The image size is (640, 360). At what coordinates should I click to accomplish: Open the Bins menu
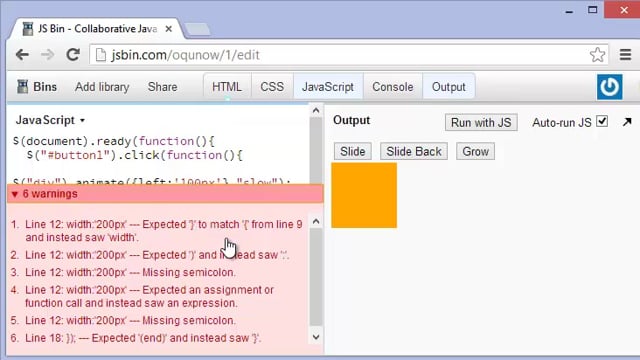click(x=37, y=87)
